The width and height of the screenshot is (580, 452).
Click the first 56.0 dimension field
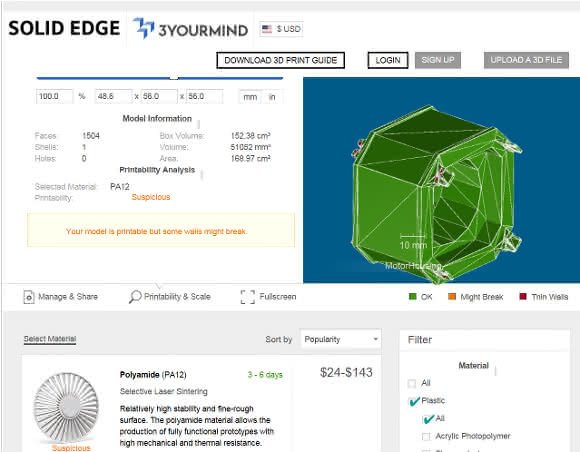tap(159, 97)
